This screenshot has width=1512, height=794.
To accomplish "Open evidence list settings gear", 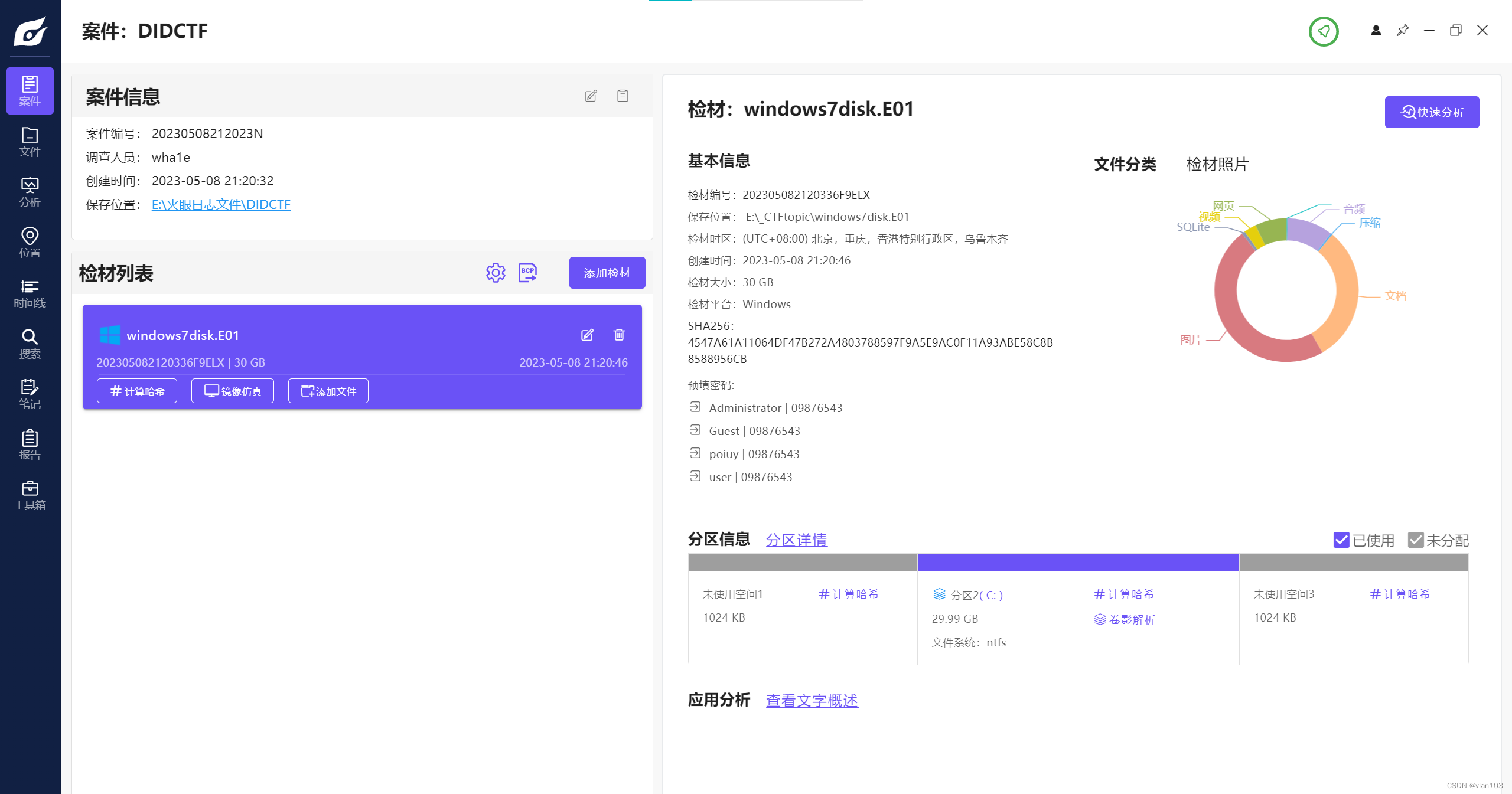I will click(x=496, y=273).
